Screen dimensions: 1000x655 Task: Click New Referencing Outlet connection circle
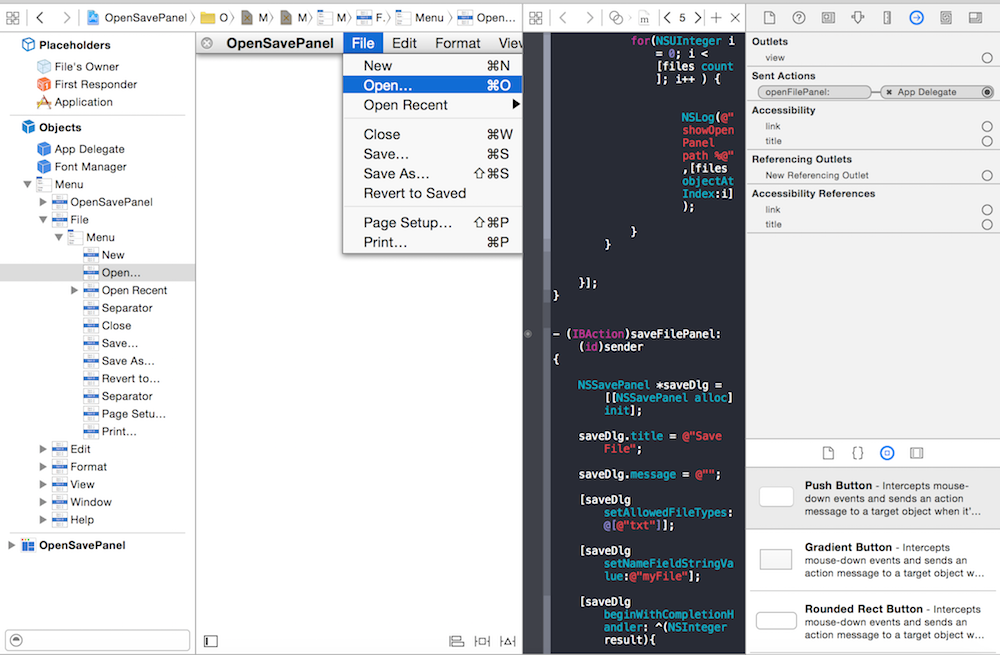(x=987, y=176)
